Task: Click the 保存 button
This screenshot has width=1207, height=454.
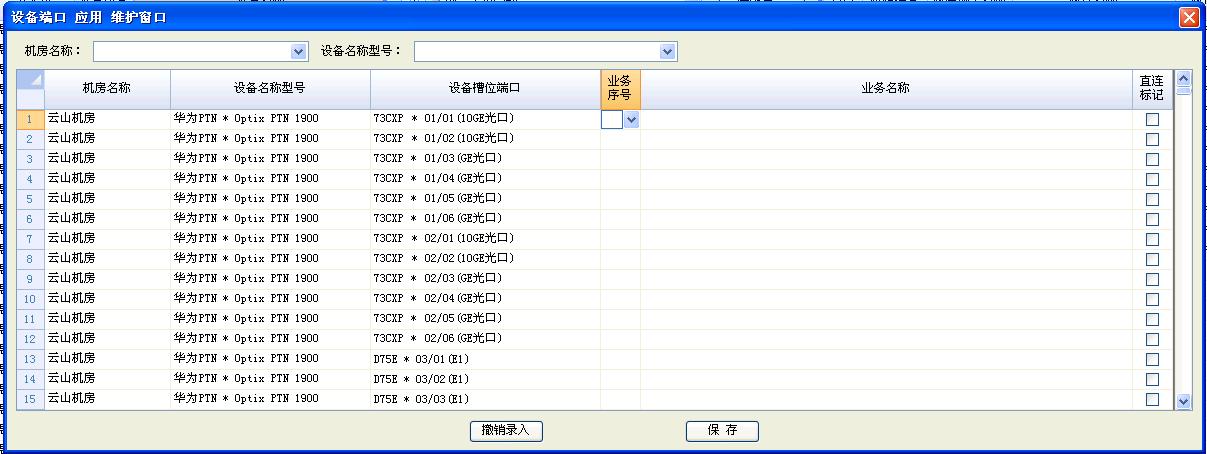Action: (x=722, y=431)
